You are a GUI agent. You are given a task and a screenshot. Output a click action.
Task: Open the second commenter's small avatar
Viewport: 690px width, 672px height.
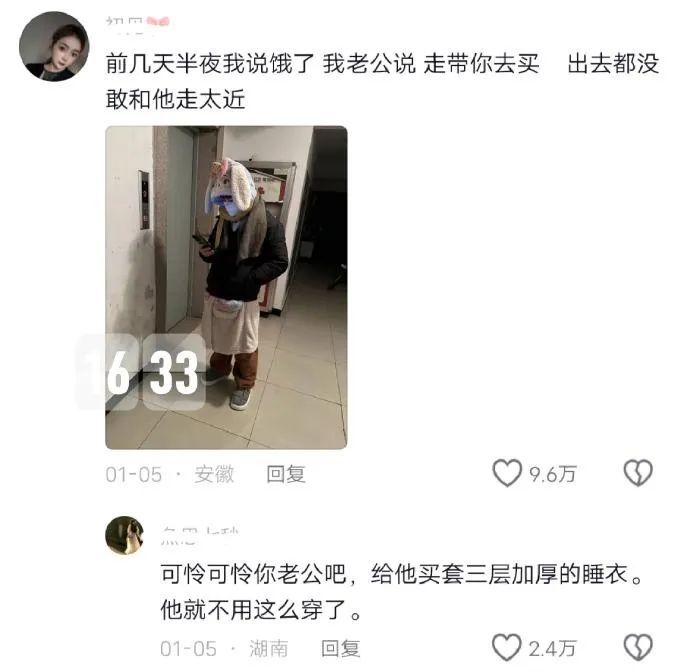pyautogui.click(x=125, y=536)
